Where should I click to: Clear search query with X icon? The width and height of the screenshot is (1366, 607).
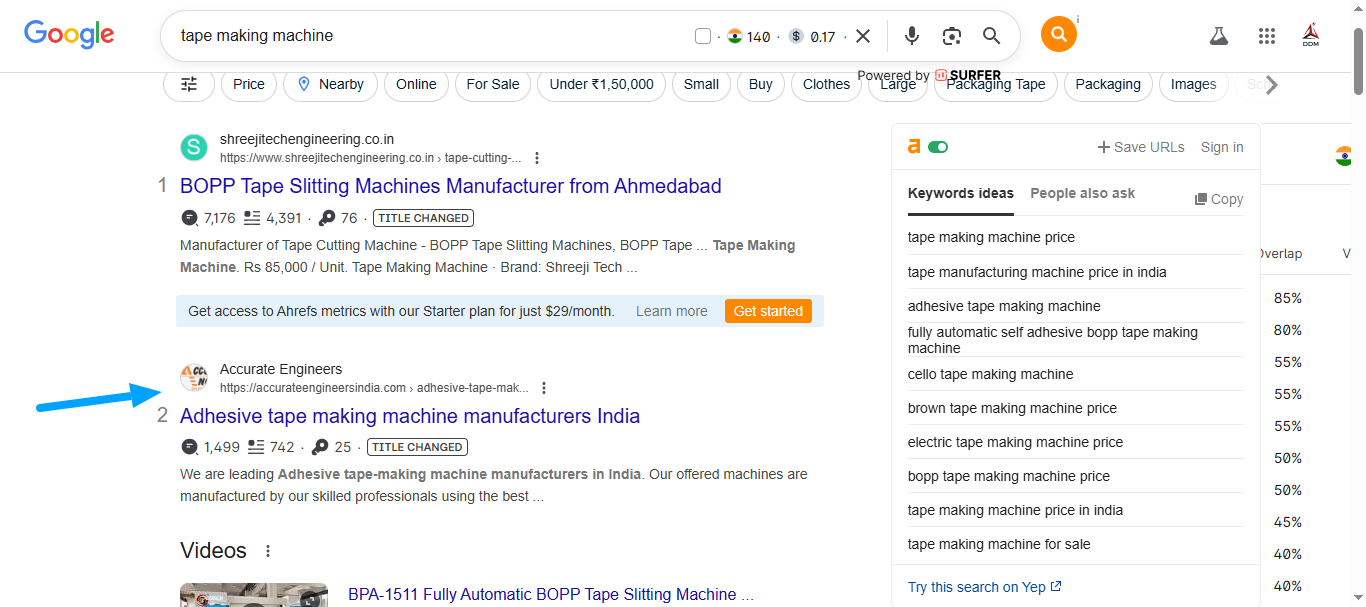(x=863, y=36)
